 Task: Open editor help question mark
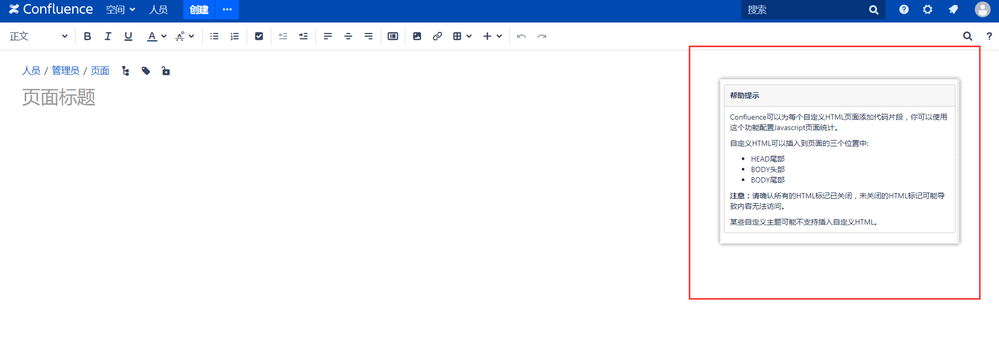pyautogui.click(x=989, y=36)
